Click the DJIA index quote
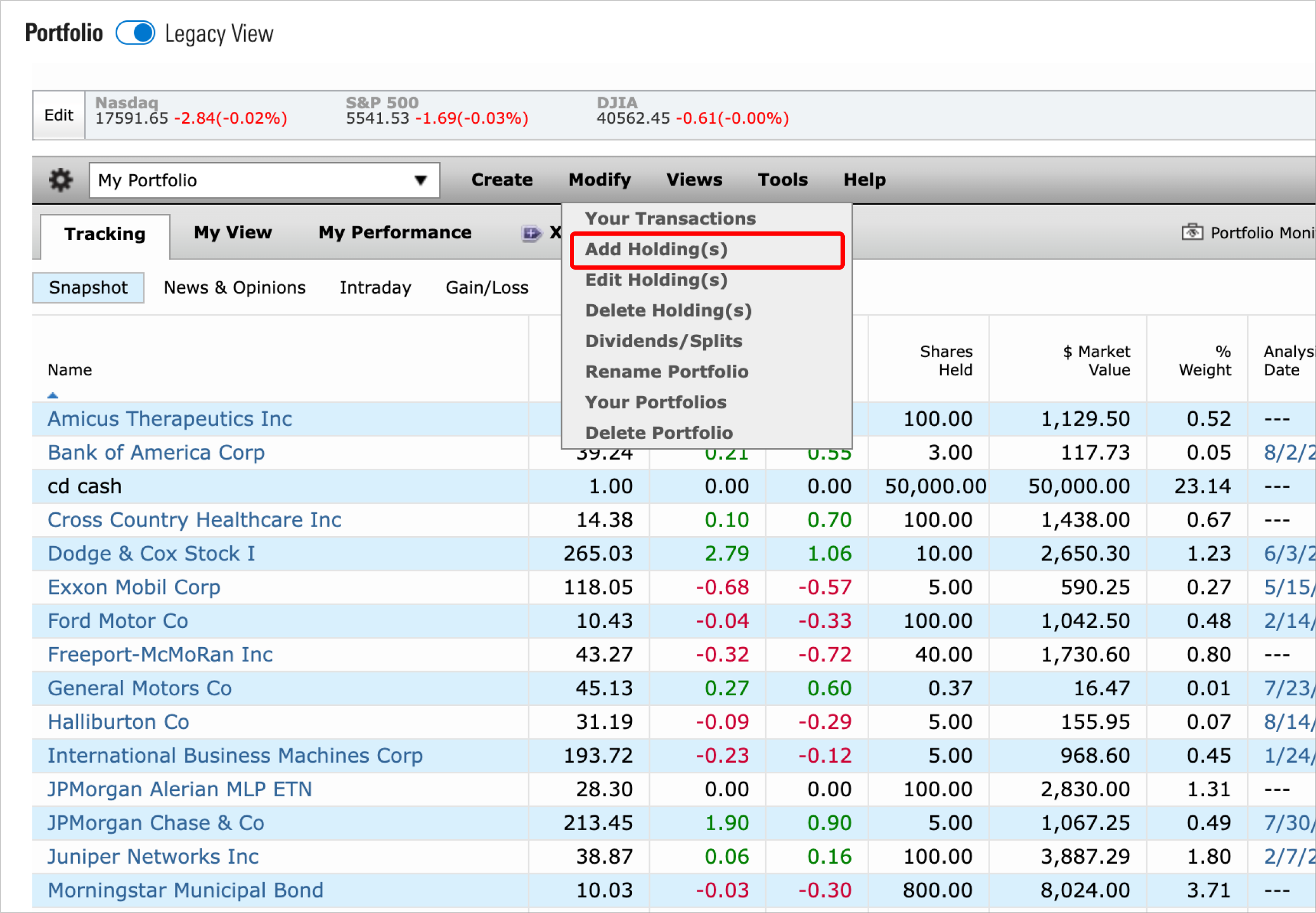1316x913 pixels. click(692, 111)
